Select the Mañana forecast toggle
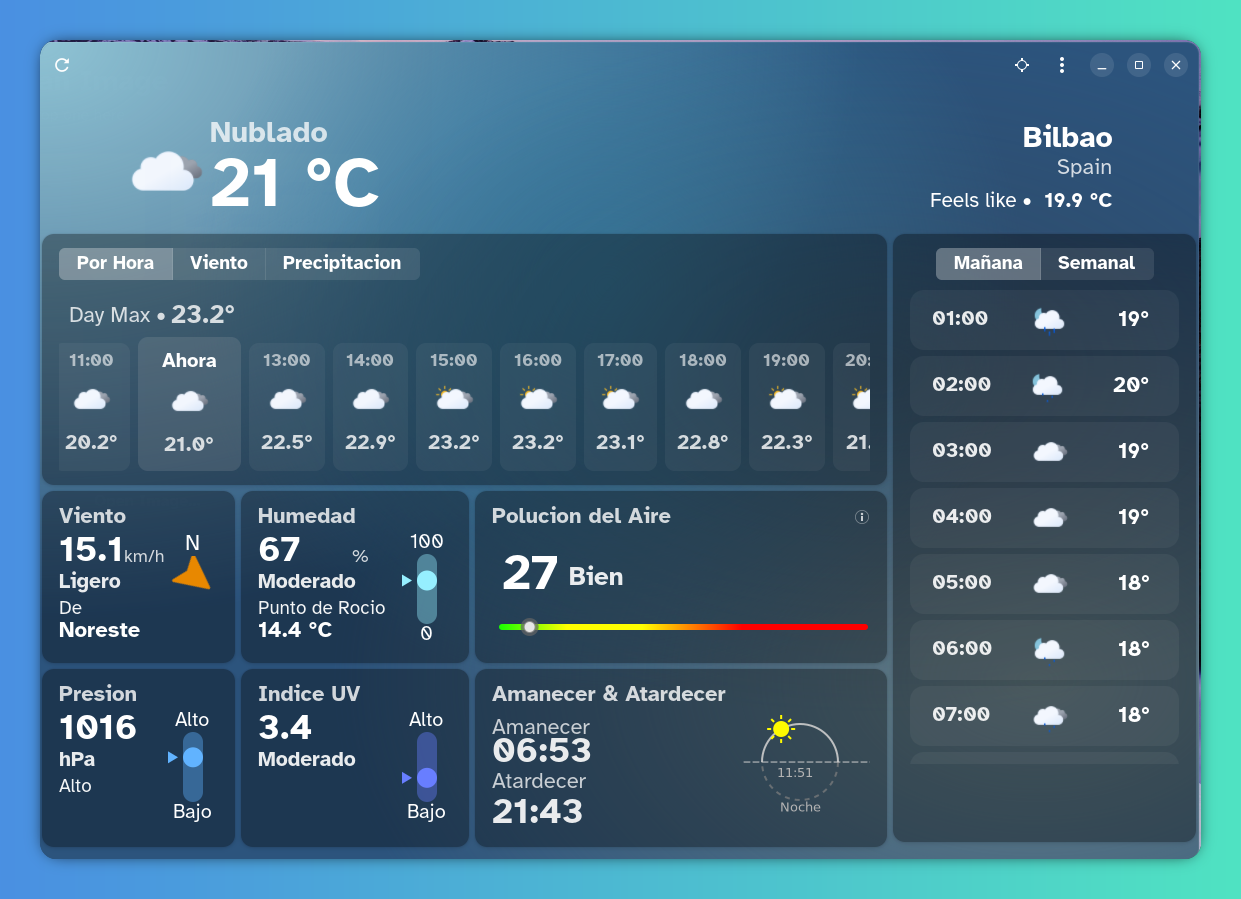 point(988,263)
